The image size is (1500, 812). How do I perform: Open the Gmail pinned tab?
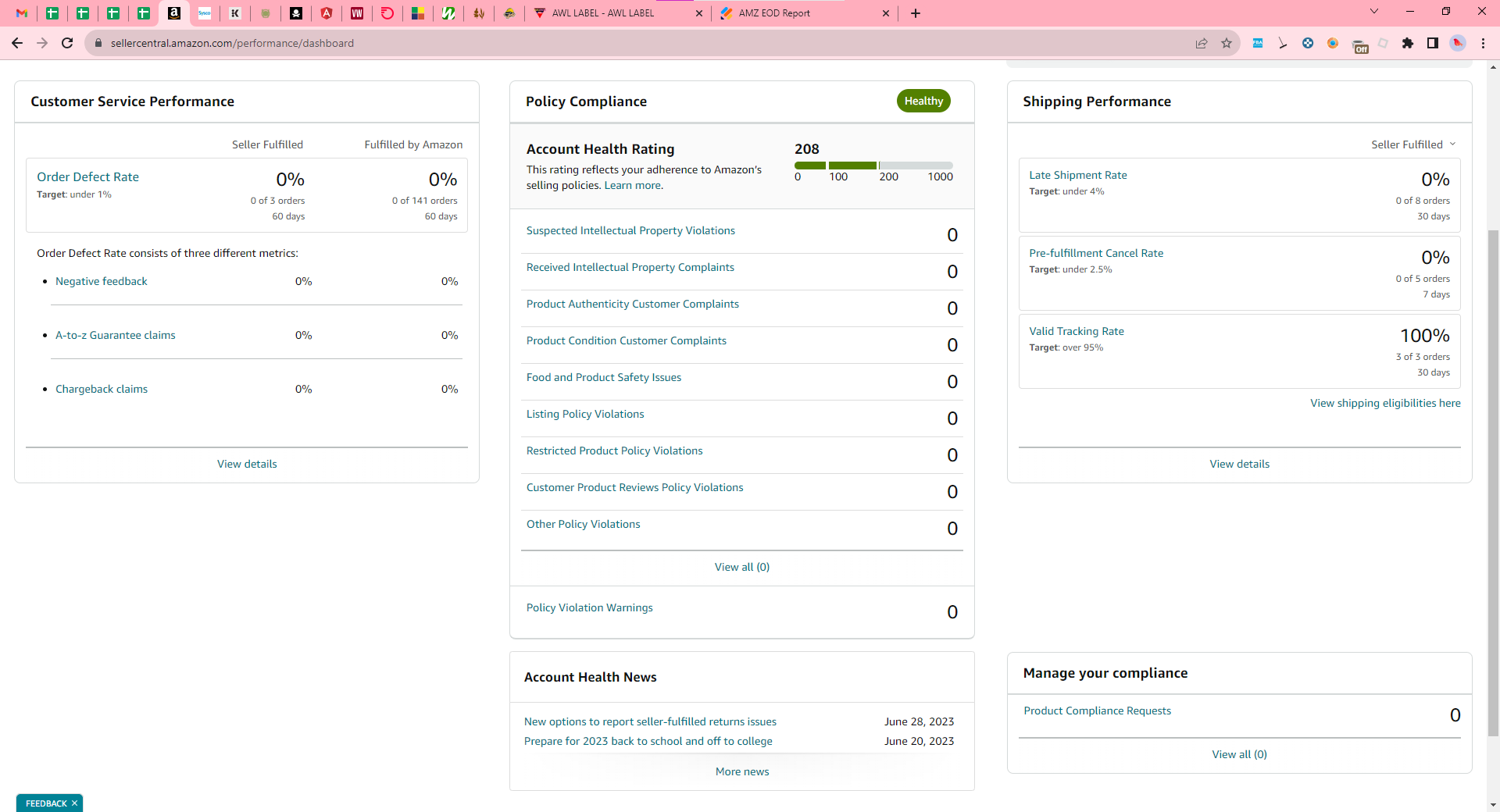22,13
